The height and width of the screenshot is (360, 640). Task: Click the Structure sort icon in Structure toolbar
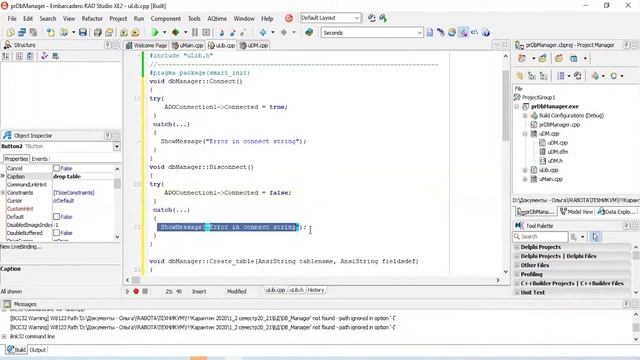(6, 56)
